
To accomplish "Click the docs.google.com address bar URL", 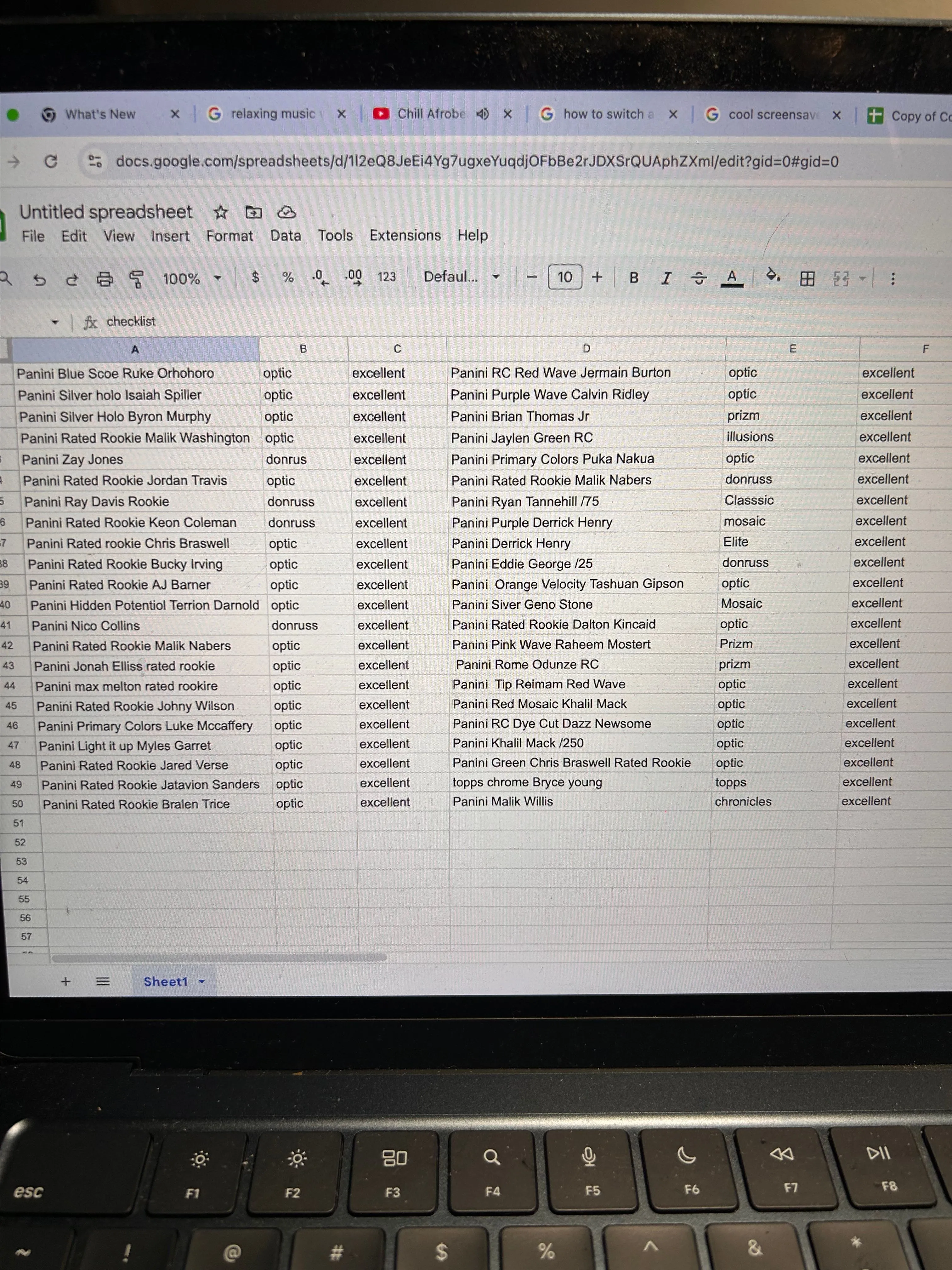I will click(x=477, y=161).
